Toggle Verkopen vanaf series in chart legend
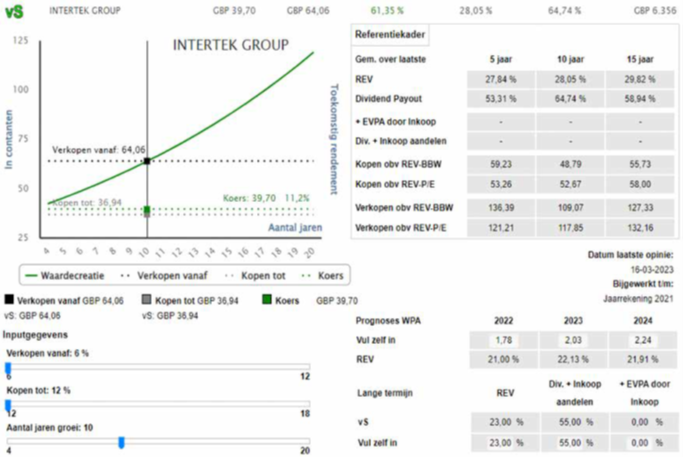The height and width of the screenshot is (457, 683). click(164, 276)
